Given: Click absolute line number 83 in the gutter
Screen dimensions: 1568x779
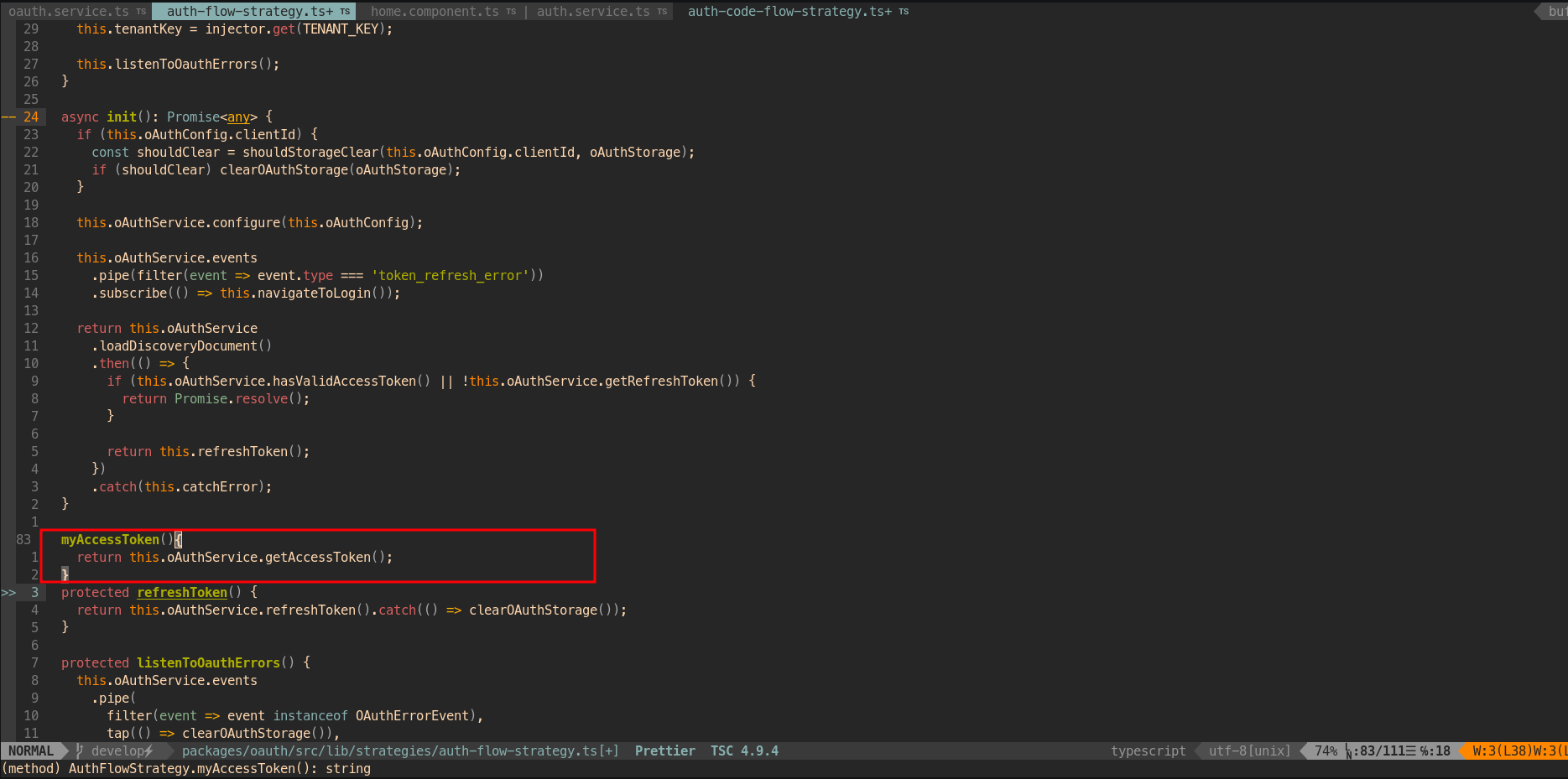Looking at the screenshot, I should pyautogui.click(x=23, y=539).
